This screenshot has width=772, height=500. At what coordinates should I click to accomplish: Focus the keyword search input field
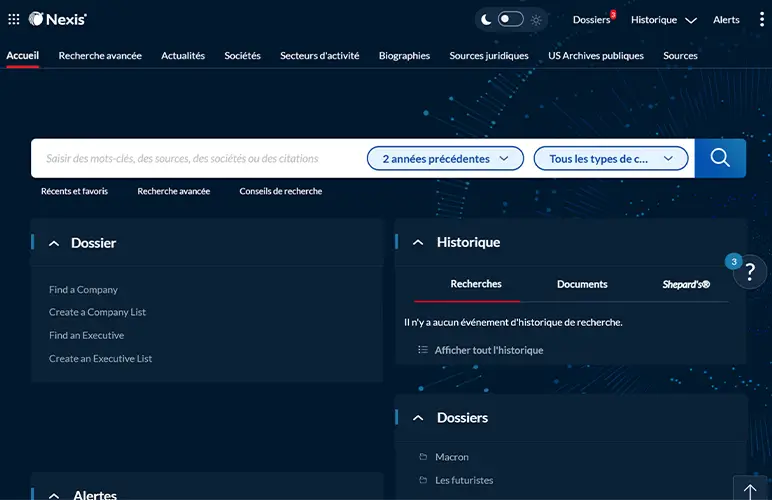(199, 158)
